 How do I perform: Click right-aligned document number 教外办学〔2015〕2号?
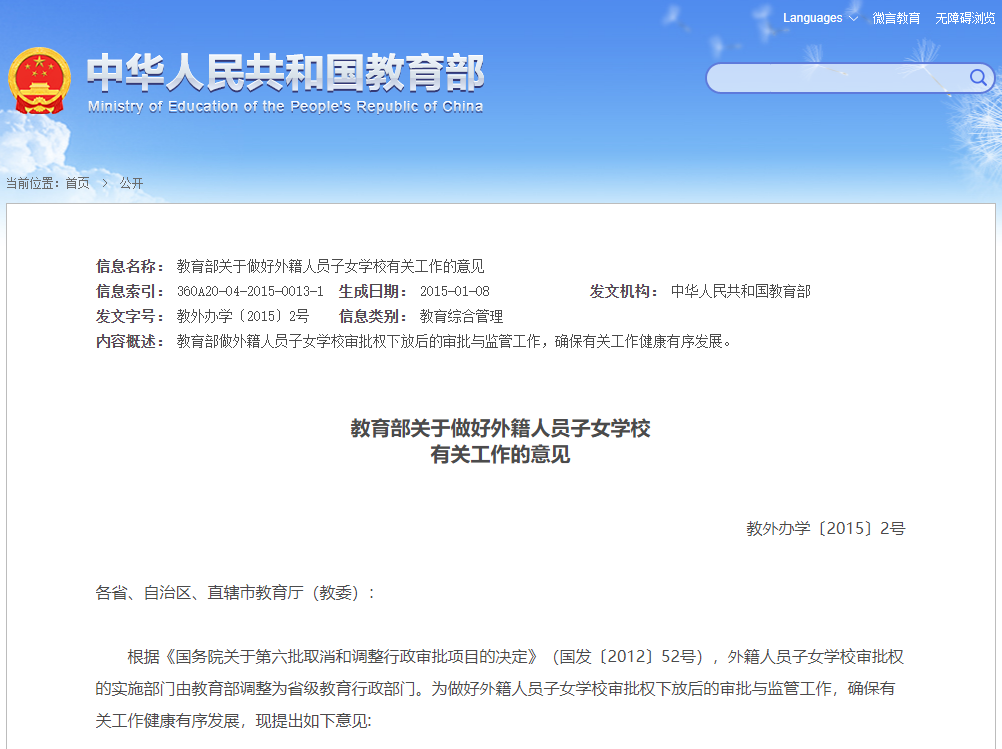825,528
